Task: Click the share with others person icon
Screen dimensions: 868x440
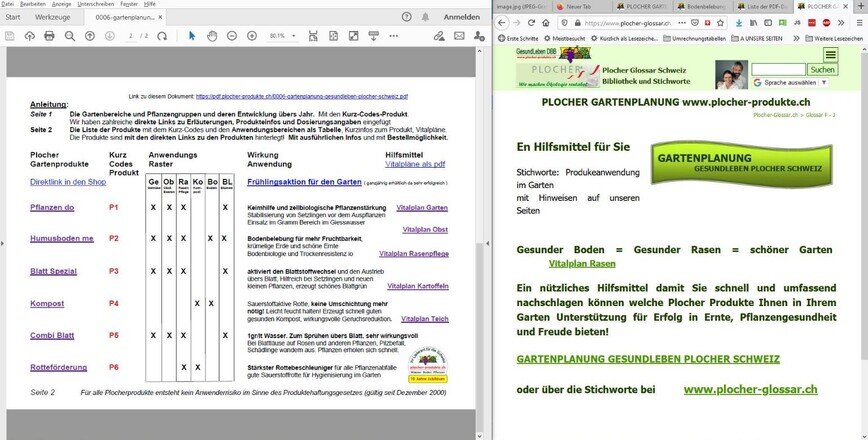Action: [479, 36]
